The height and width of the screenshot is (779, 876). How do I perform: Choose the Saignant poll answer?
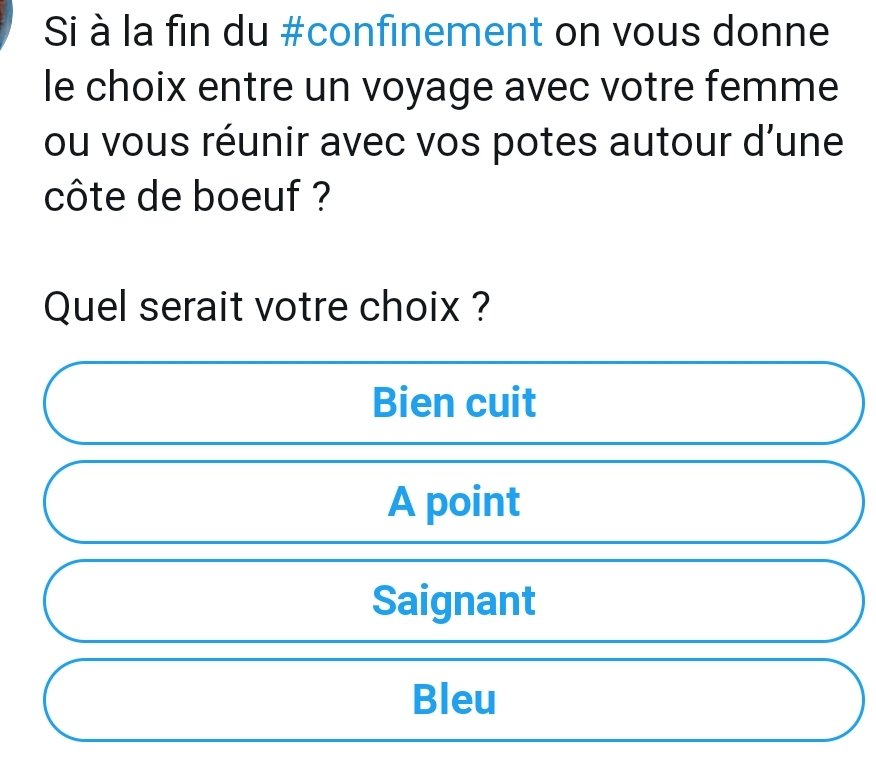(453, 601)
